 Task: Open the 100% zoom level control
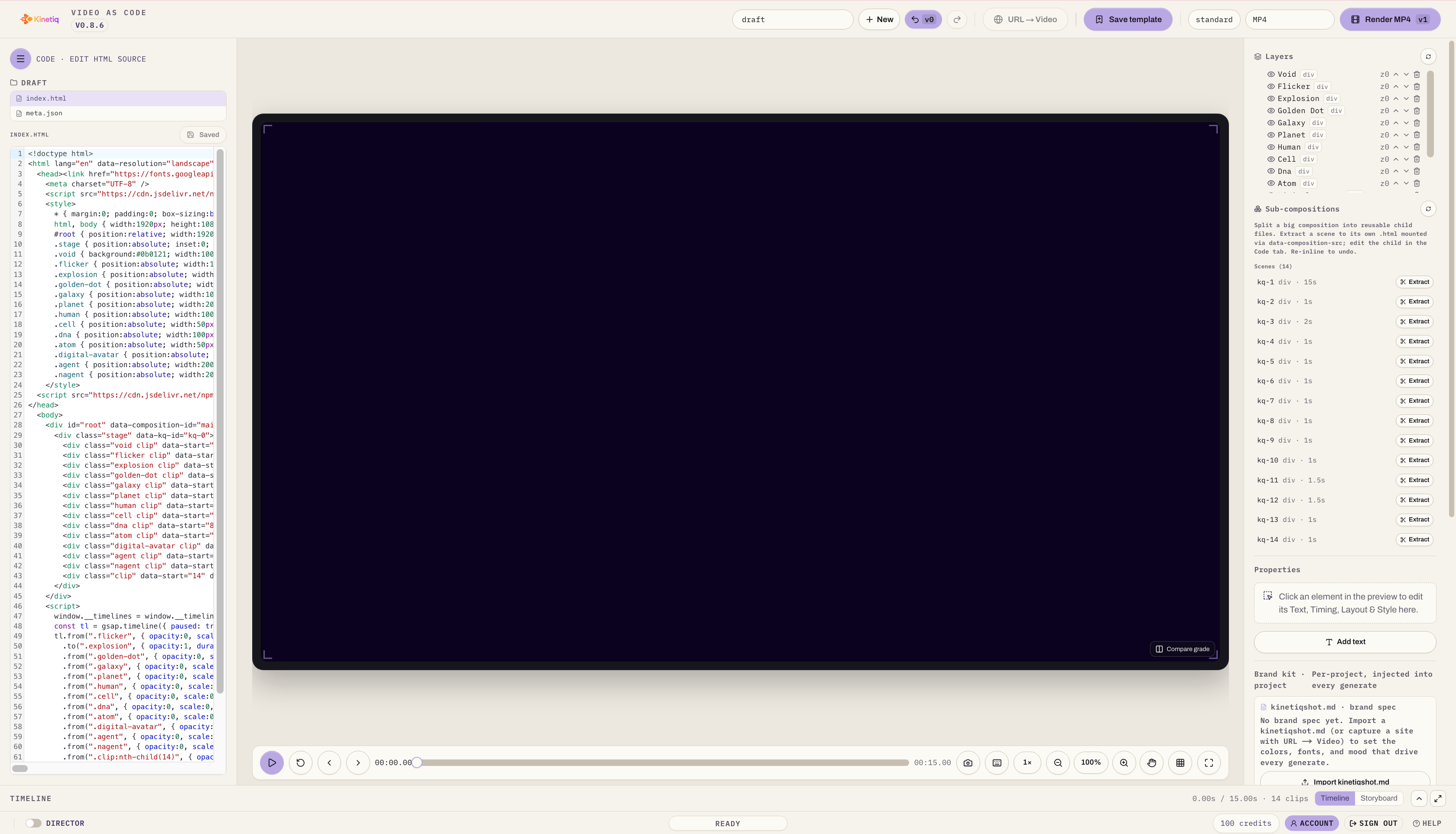tap(1091, 762)
